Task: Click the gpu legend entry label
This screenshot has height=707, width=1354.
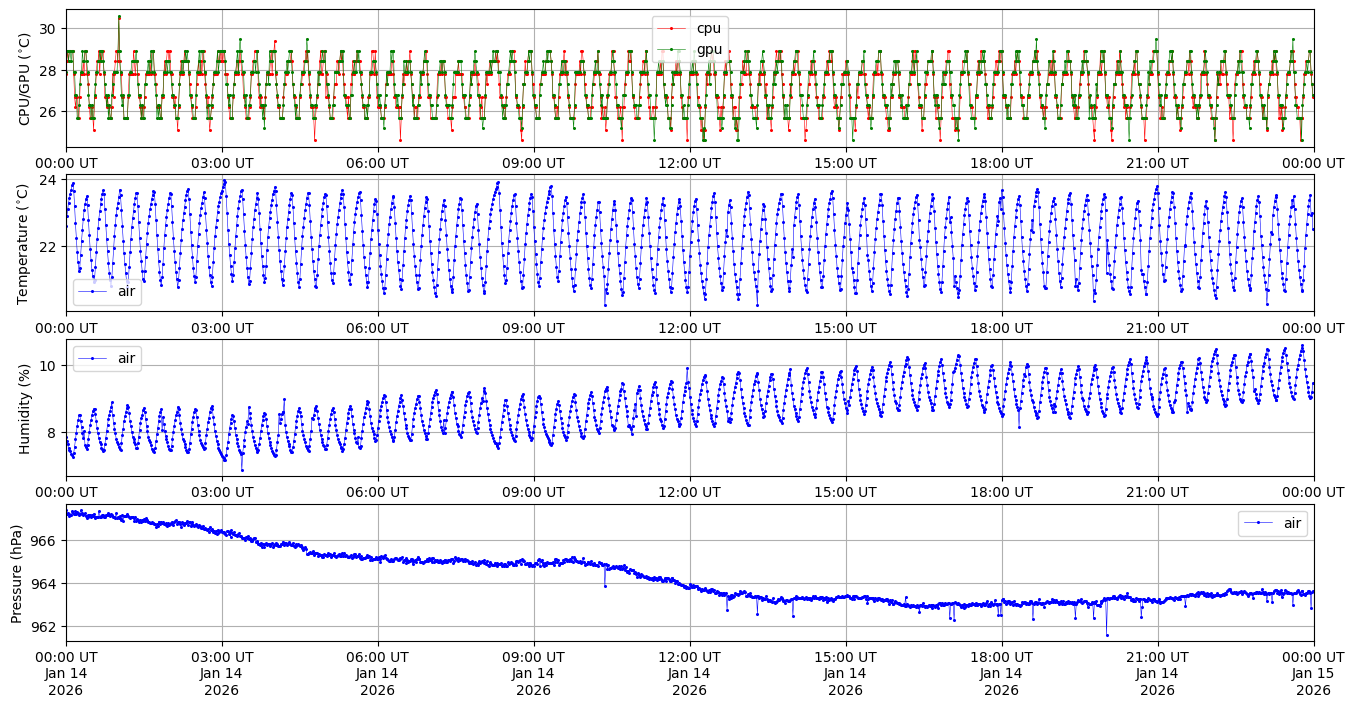Action: pos(709,49)
